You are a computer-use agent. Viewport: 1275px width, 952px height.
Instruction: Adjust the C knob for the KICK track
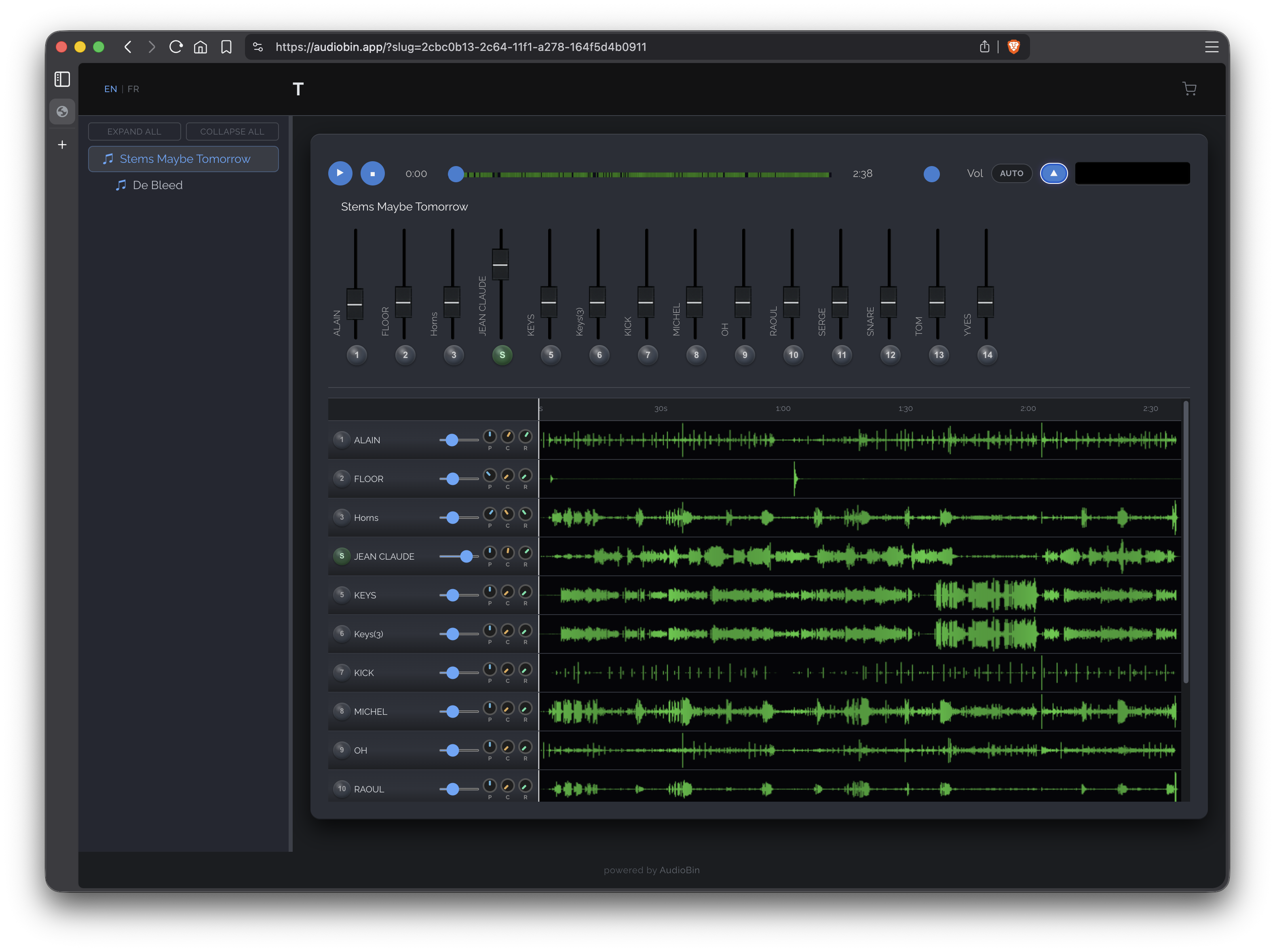point(507,669)
